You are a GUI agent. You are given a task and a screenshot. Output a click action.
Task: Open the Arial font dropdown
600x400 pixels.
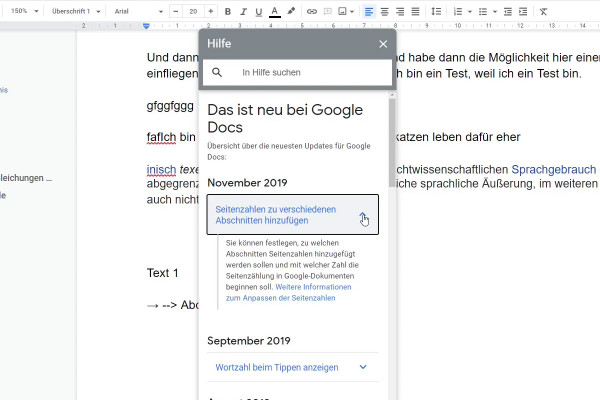pos(139,11)
